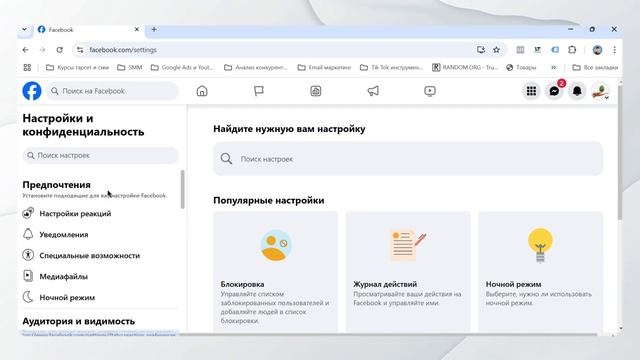Open Facebook home via the logo
This screenshot has width=640, height=360.
pyautogui.click(x=32, y=91)
